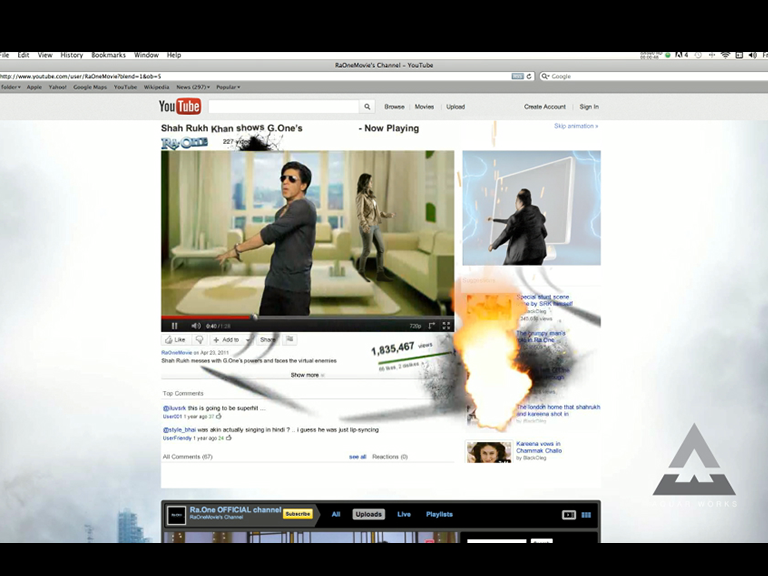768x576 pixels.
Task: Enter fullscreen mode on the video player
Action: click(x=446, y=326)
